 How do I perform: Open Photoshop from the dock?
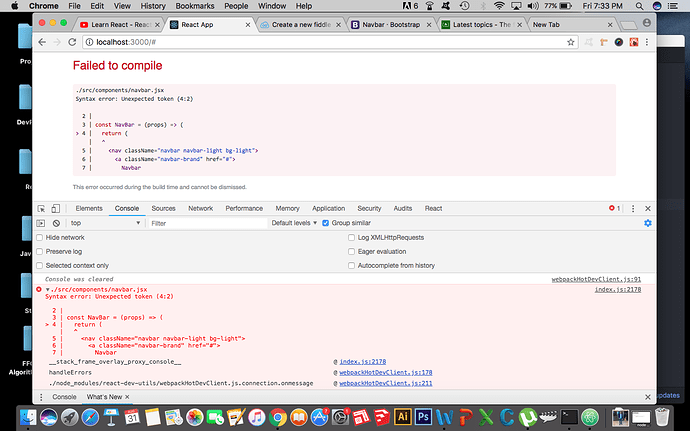point(423,416)
